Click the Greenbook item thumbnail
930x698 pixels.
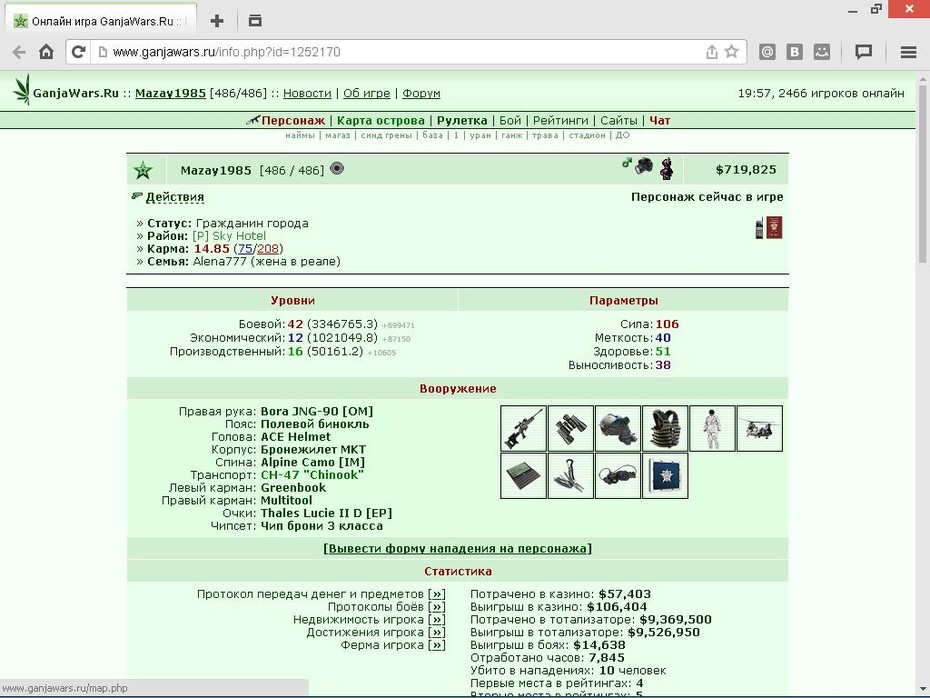(x=523, y=476)
